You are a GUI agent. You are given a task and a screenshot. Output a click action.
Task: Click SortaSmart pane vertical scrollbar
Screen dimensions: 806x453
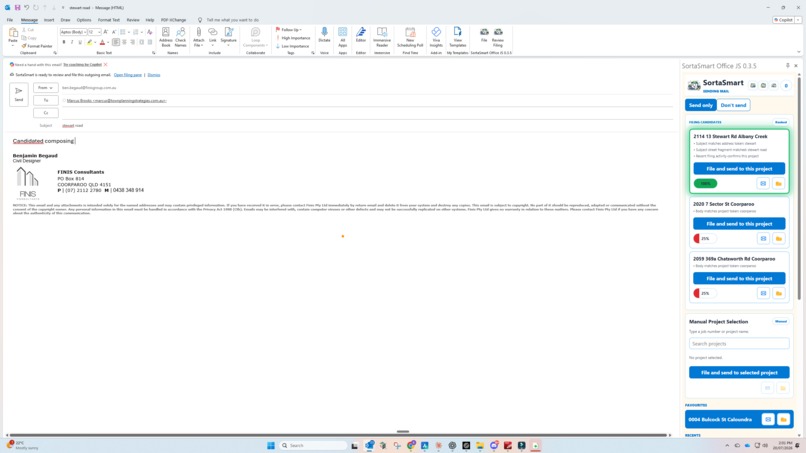[799, 188]
